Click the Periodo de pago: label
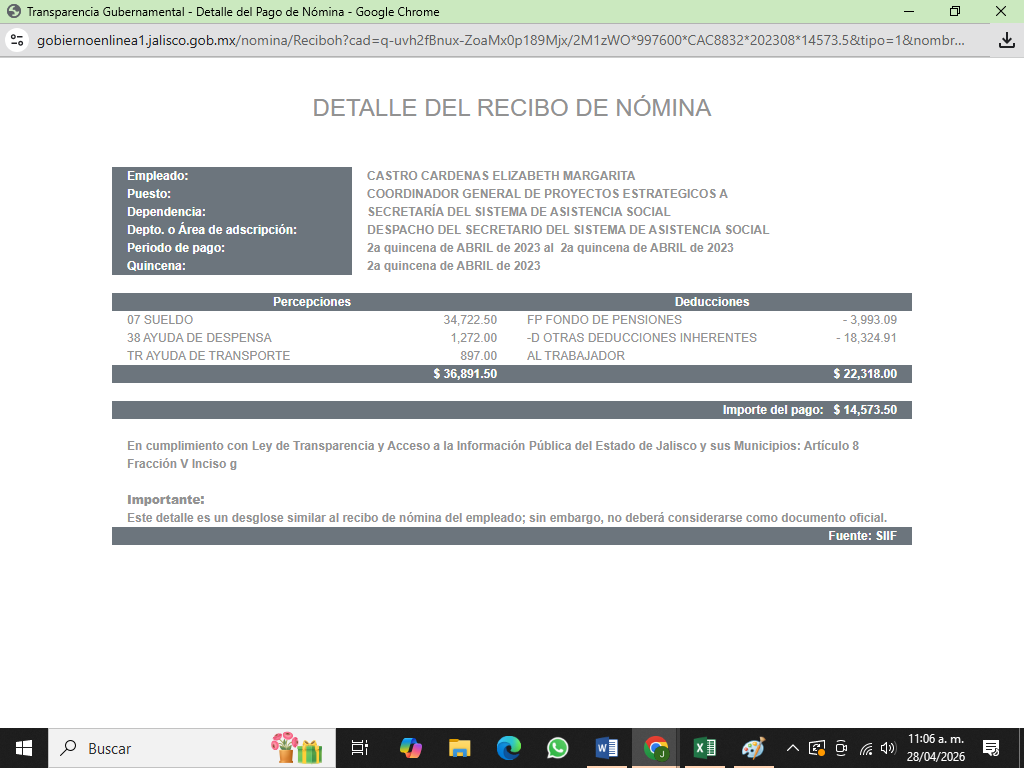The width and height of the screenshot is (1024, 768). coord(176,248)
